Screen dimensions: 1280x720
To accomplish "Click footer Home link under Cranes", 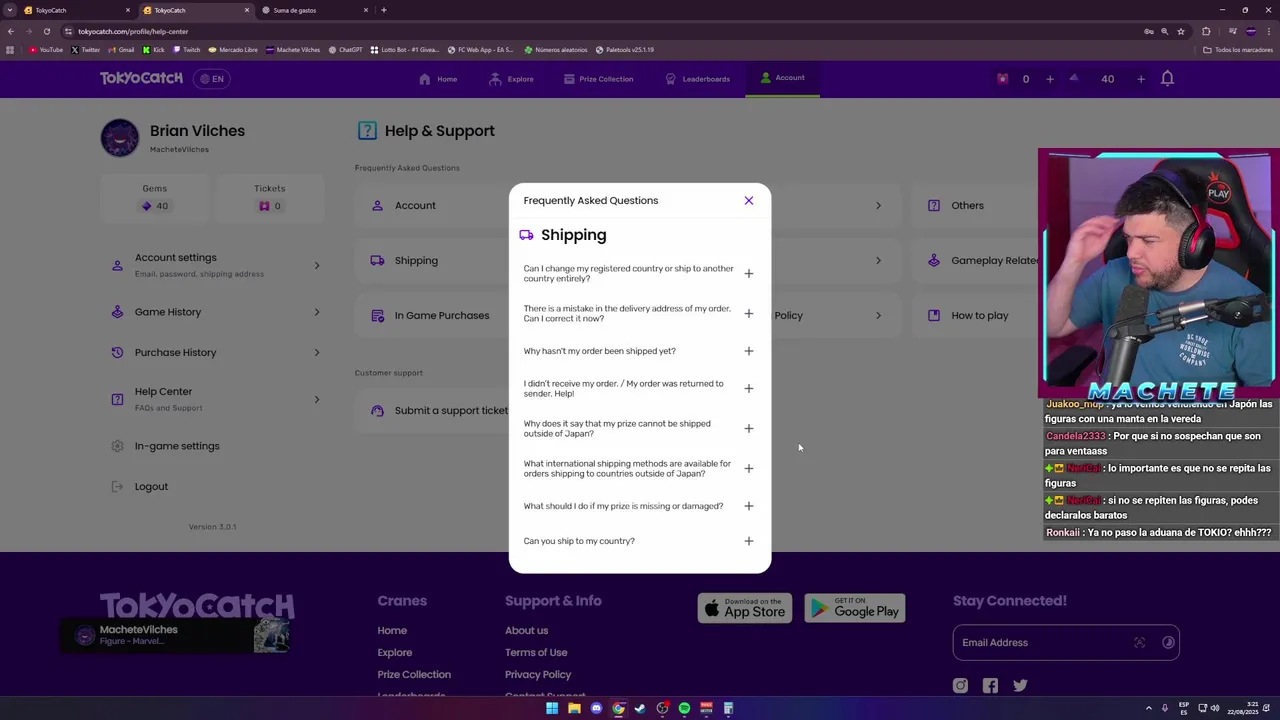I will point(392,631).
